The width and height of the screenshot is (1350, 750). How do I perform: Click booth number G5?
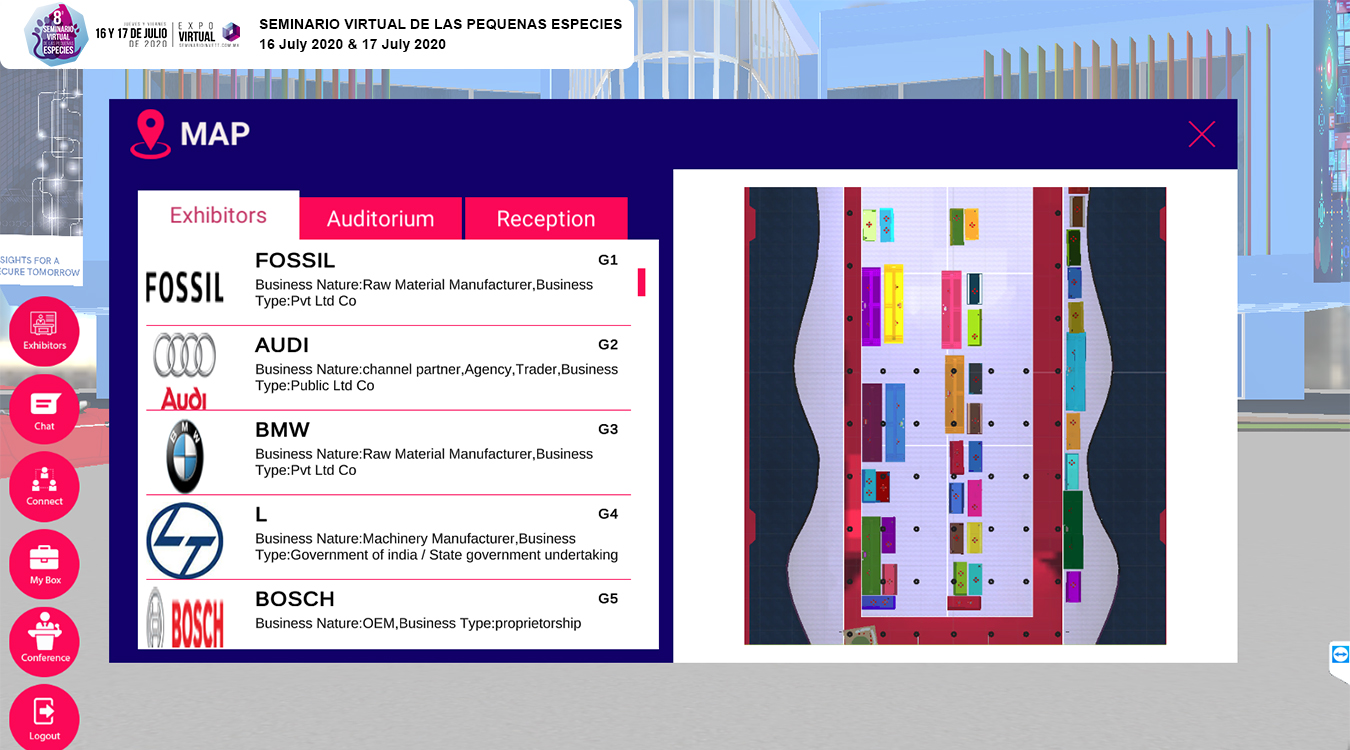coord(608,599)
